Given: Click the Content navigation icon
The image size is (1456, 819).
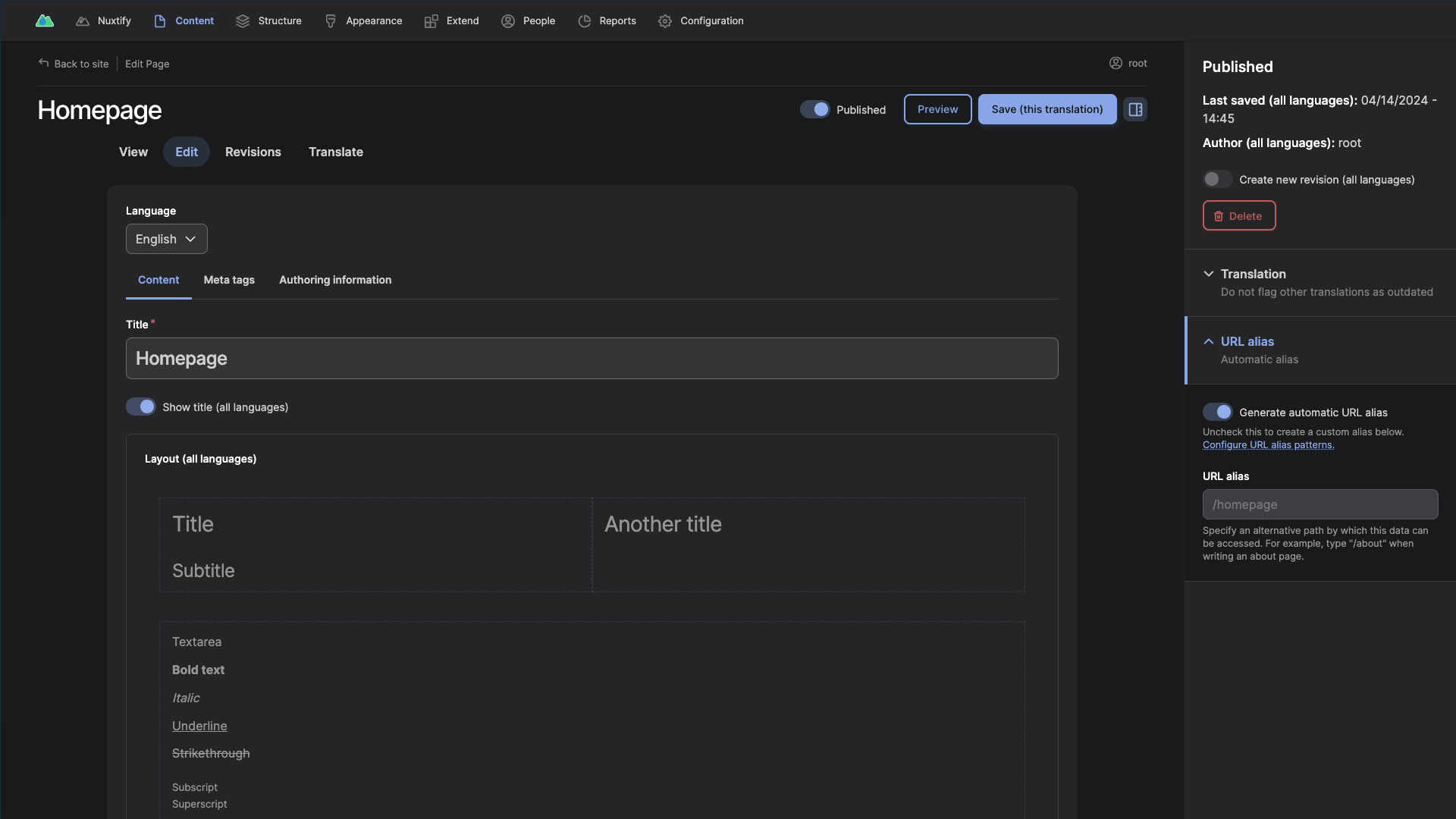Looking at the screenshot, I should [159, 20].
